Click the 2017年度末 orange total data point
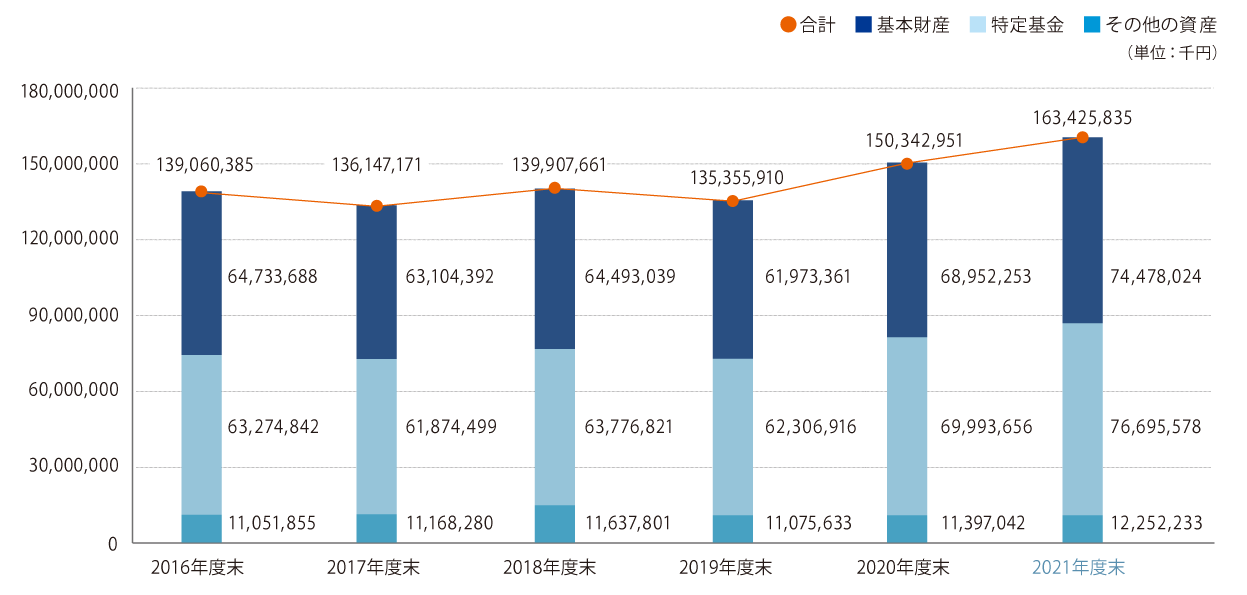The image size is (1247, 595). tap(377, 206)
